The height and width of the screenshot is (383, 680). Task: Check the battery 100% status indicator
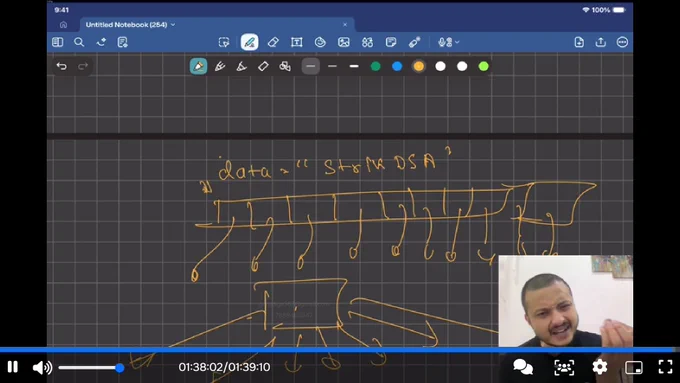pos(608,10)
